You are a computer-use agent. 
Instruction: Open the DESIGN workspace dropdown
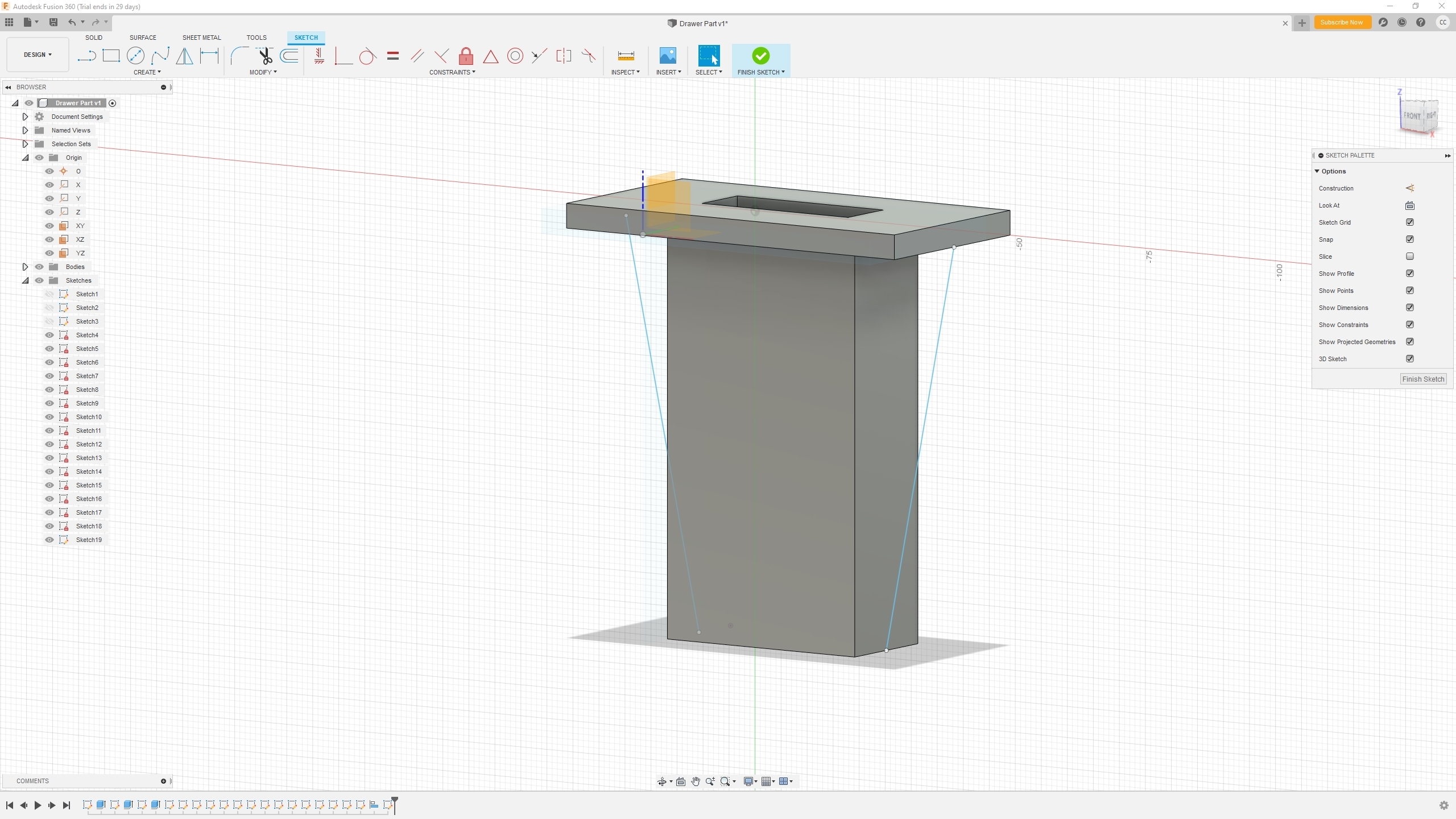pos(38,55)
